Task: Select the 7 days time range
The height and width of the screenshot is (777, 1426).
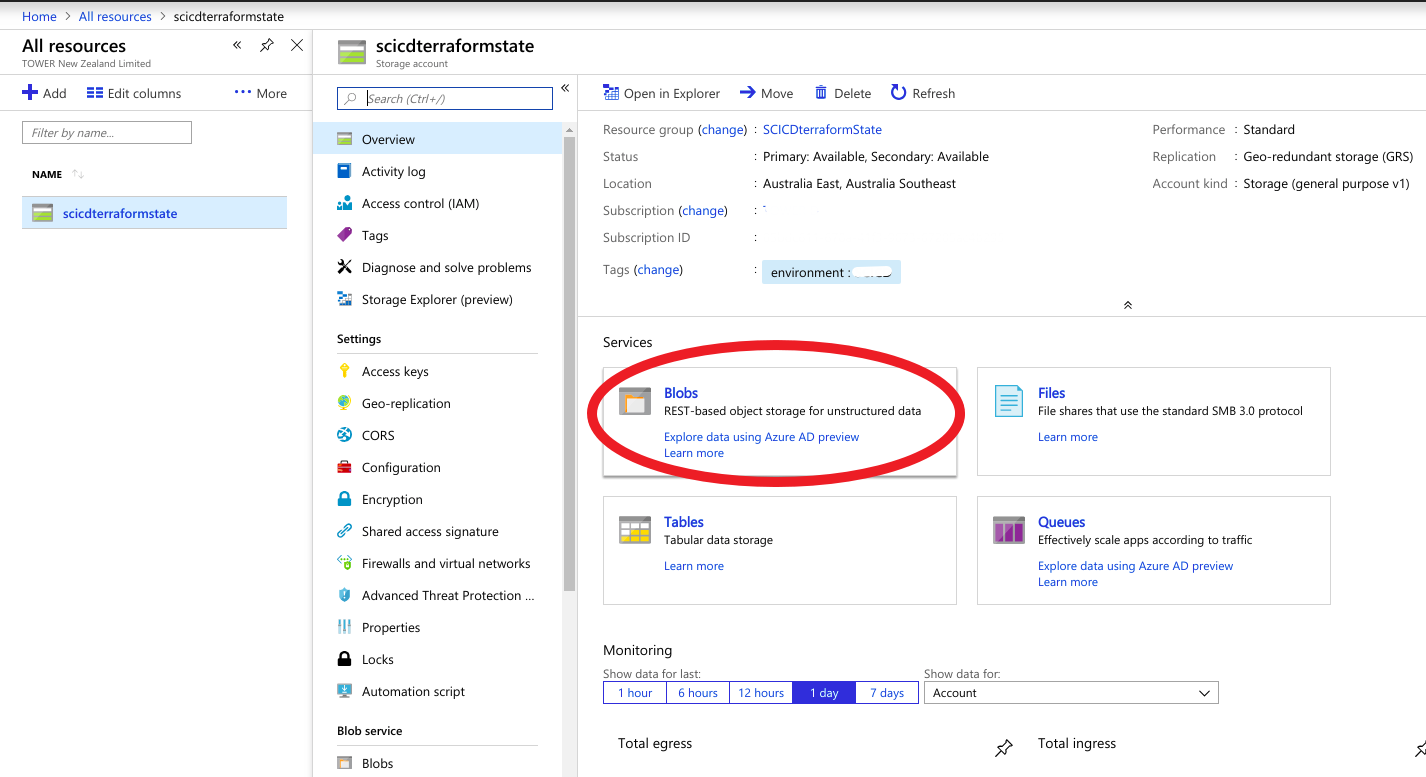Action: (x=887, y=693)
